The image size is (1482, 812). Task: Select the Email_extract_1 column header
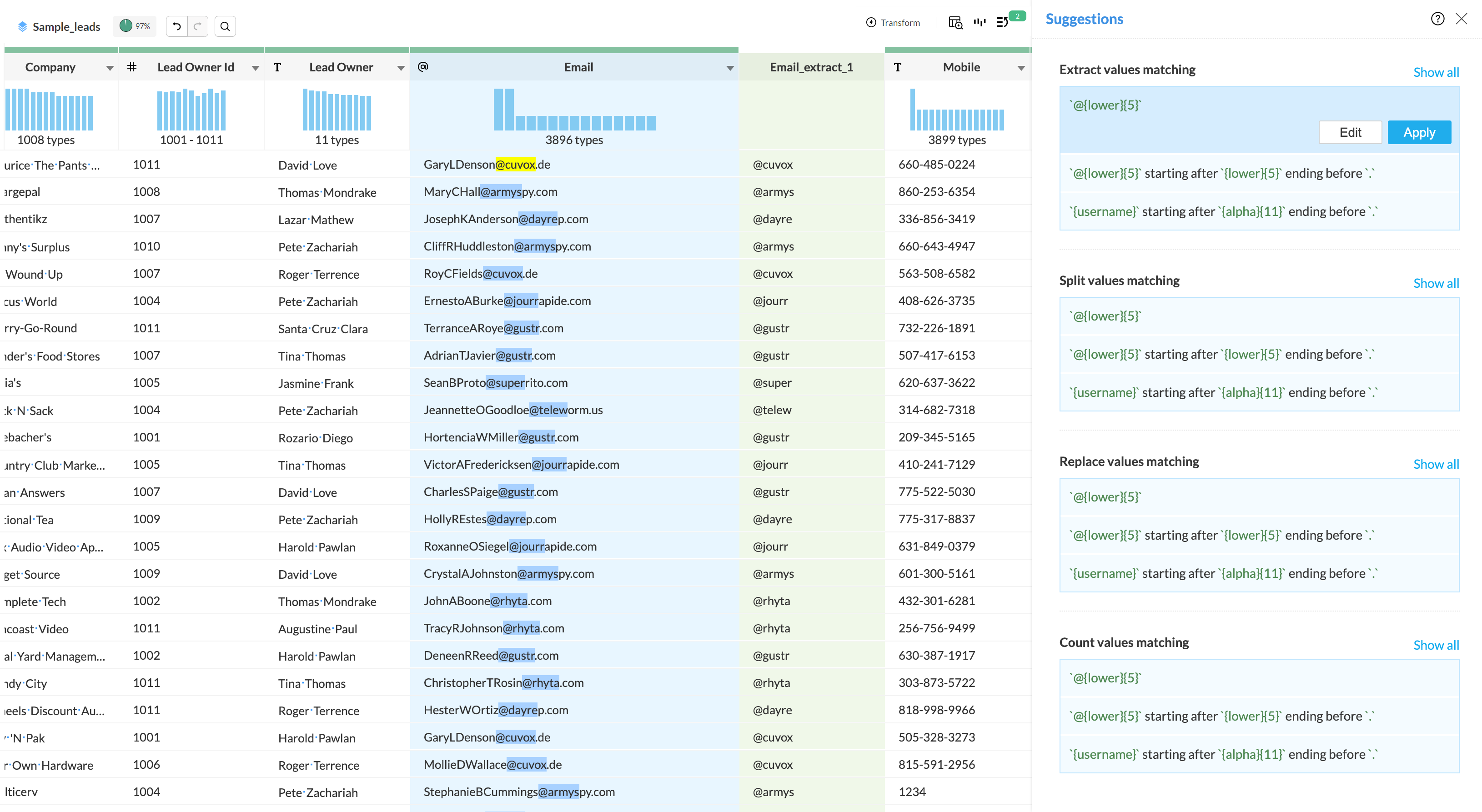tap(811, 67)
